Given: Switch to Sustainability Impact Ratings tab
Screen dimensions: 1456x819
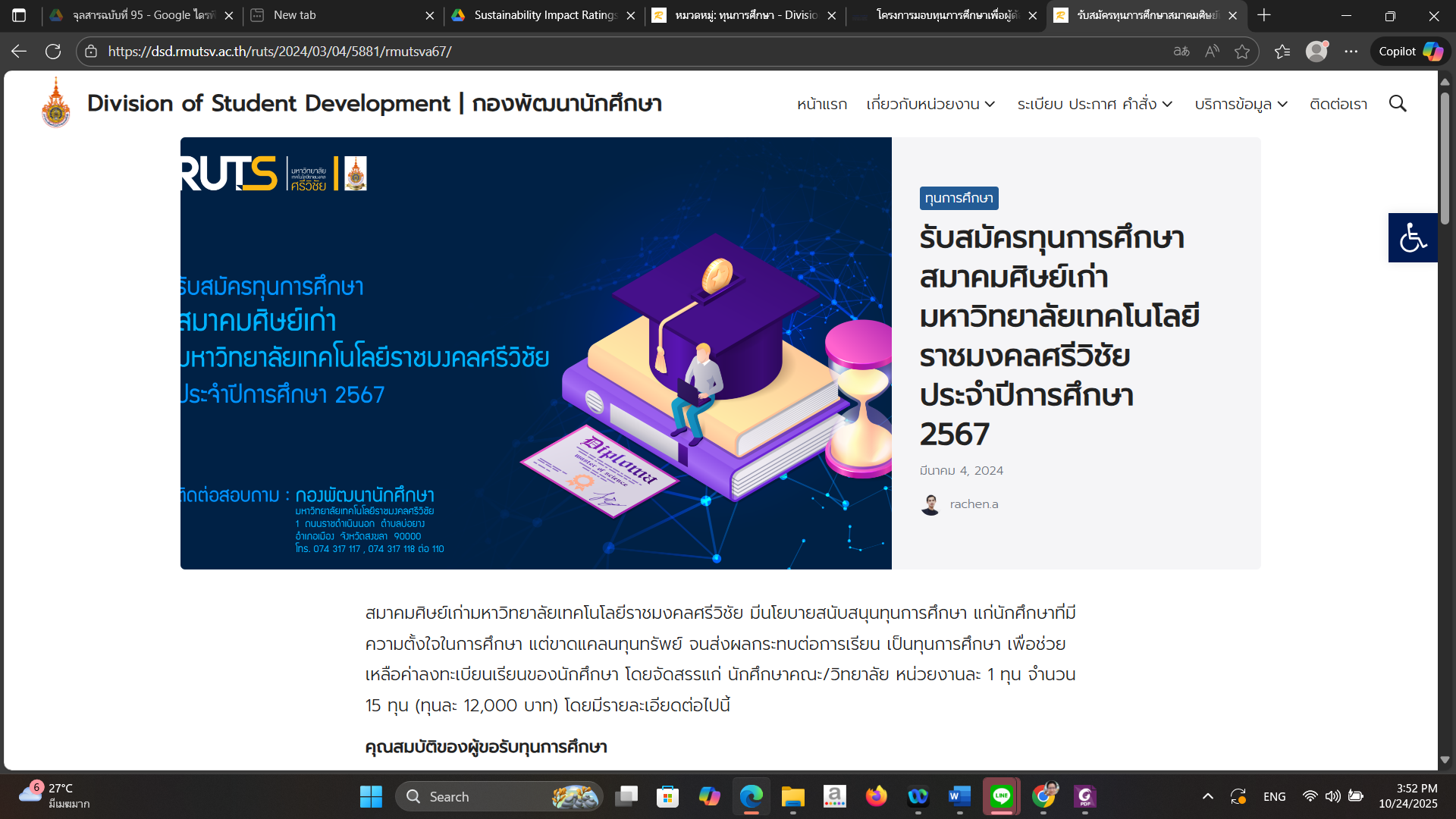Looking at the screenshot, I should tap(544, 15).
